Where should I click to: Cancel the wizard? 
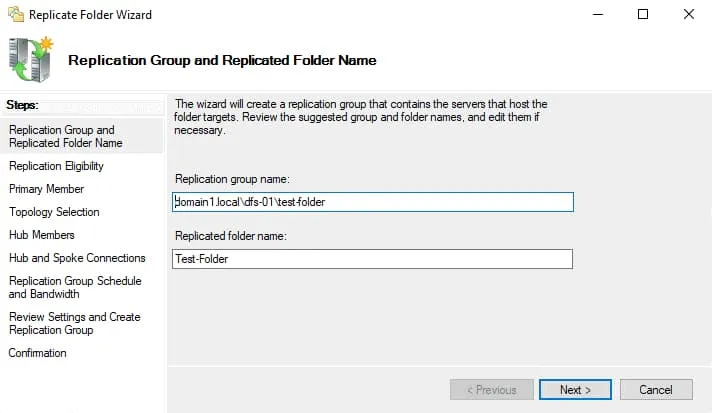(656, 390)
